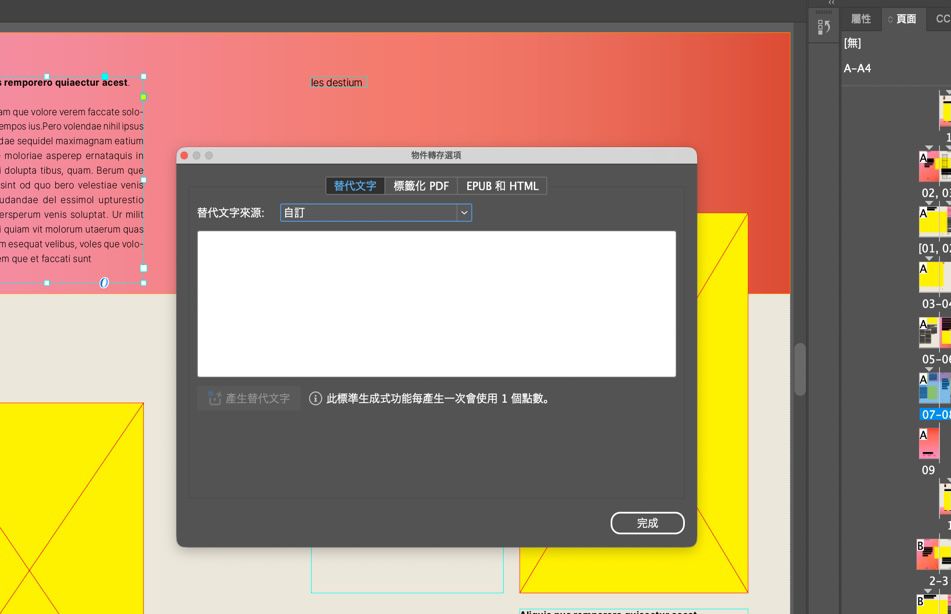Select the 替代文字 tab
The height and width of the screenshot is (614, 951).
point(355,186)
